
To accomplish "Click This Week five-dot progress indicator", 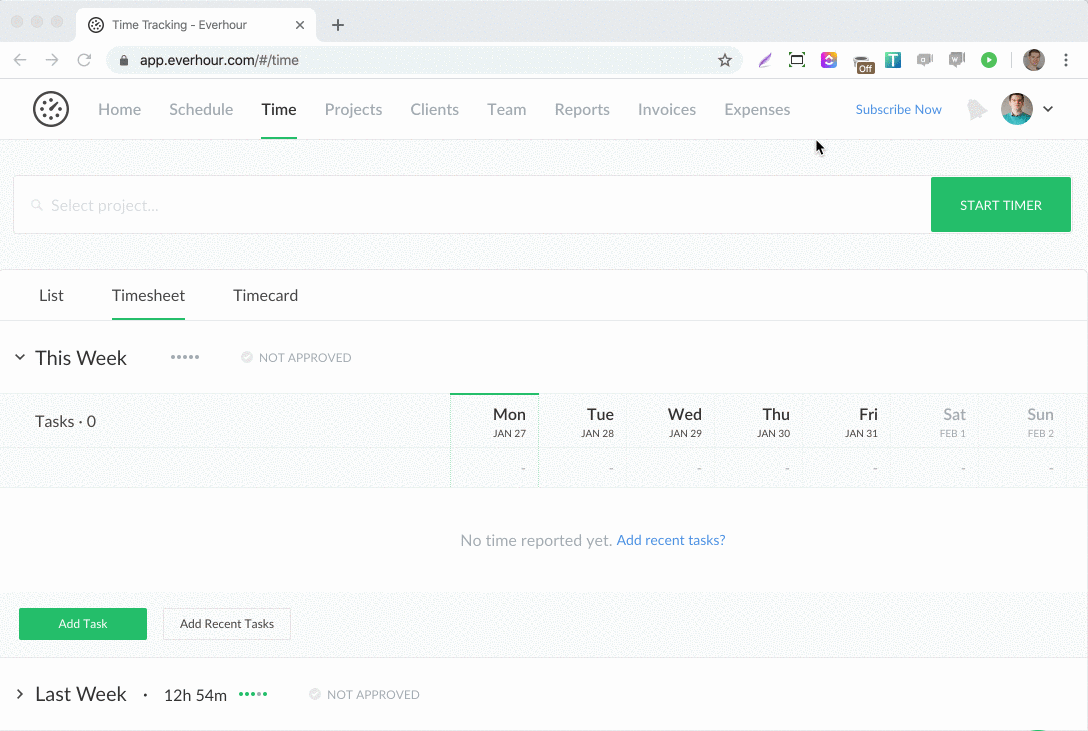I will click(185, 357).
